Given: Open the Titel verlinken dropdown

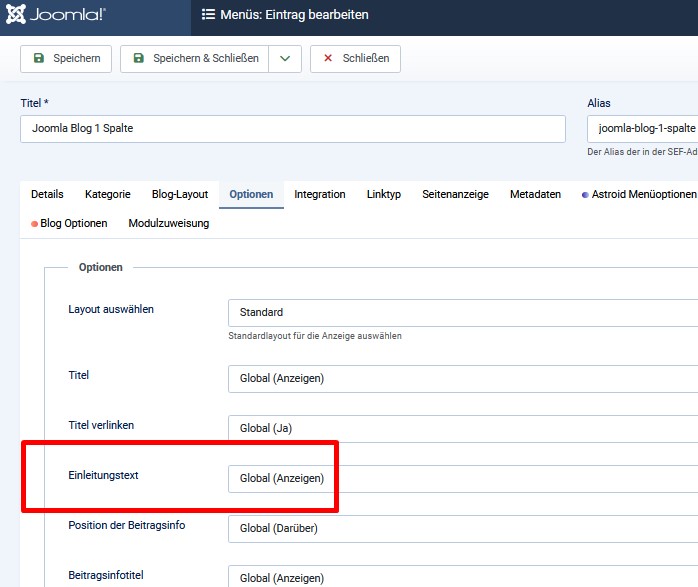Looking at the screenshot, I should pyautogui.click(x=463, y=428).
